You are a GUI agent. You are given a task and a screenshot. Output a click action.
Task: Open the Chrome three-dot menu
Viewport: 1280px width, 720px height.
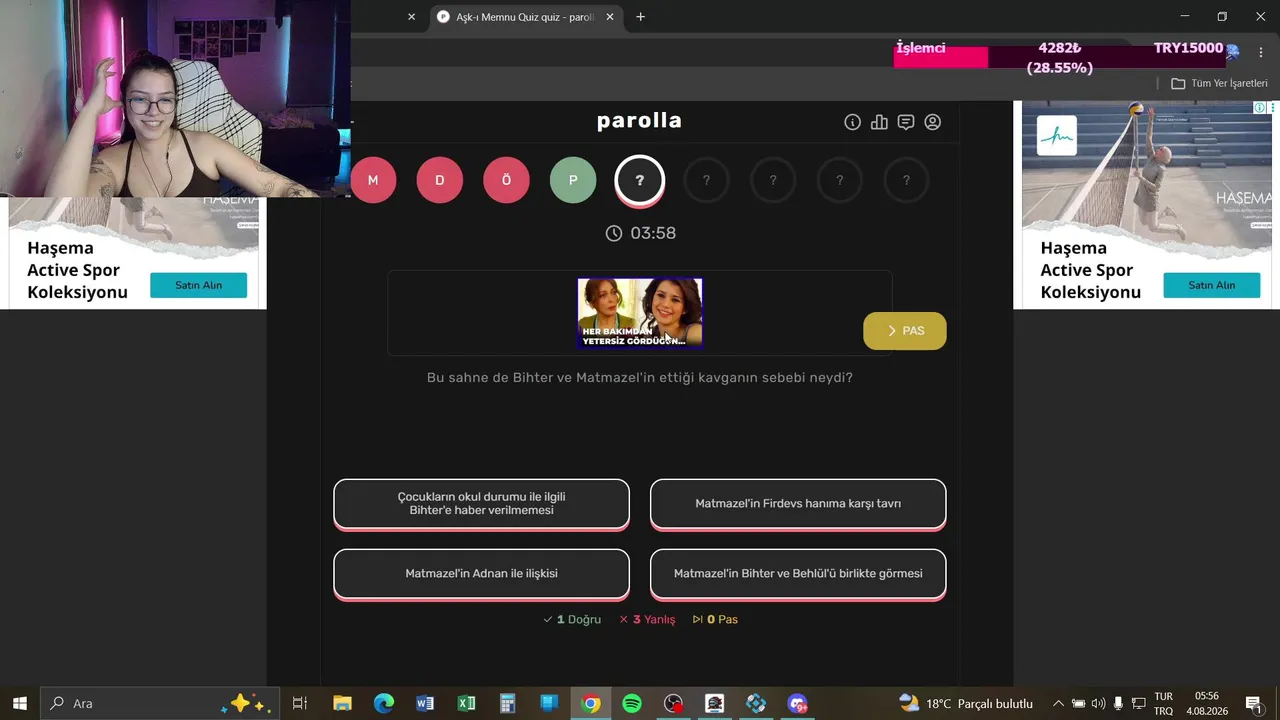[1260, 52]
